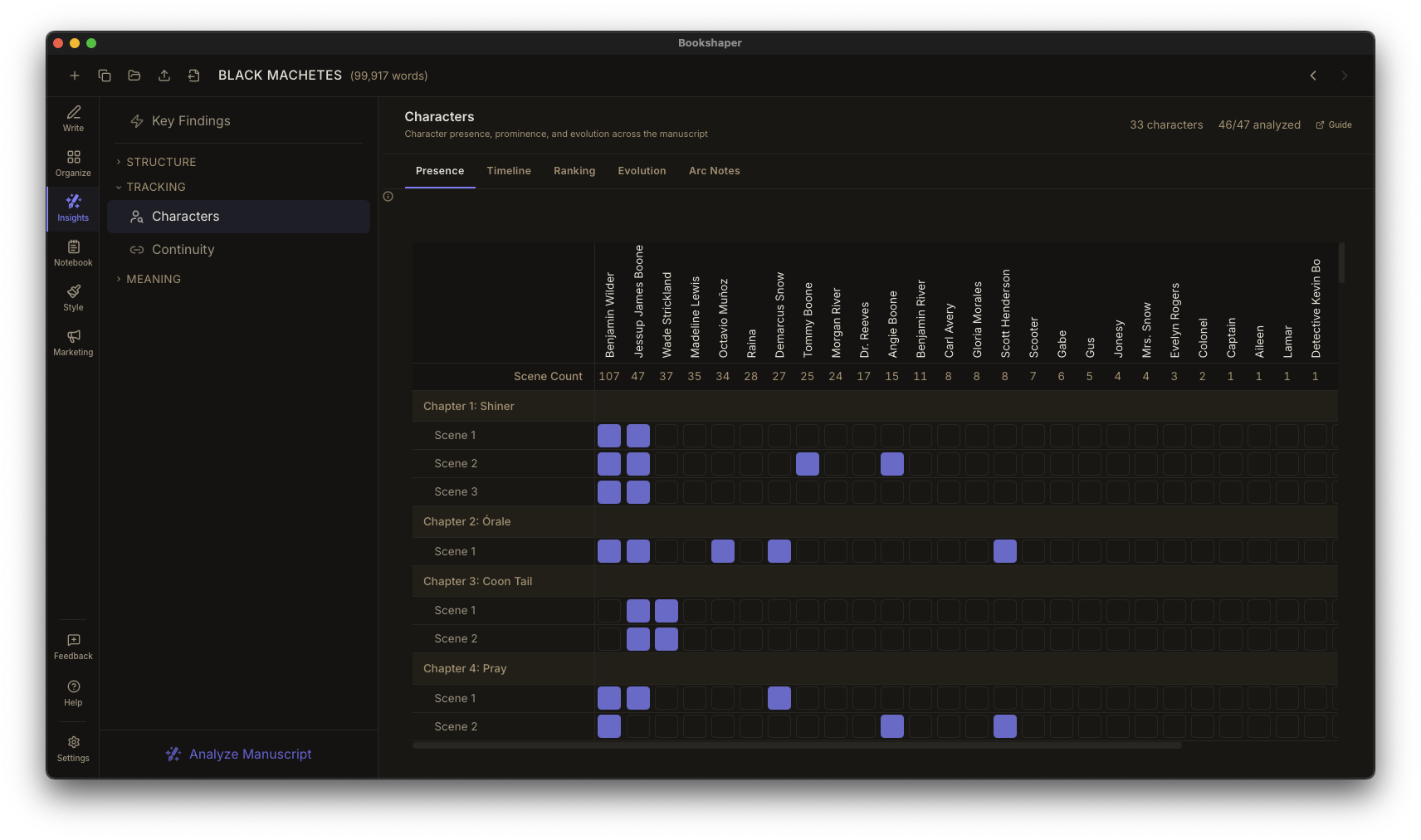This screenshot has width=1421, height=840.
Task: Open the Marketing sidebar section
Action: (73, 343)
